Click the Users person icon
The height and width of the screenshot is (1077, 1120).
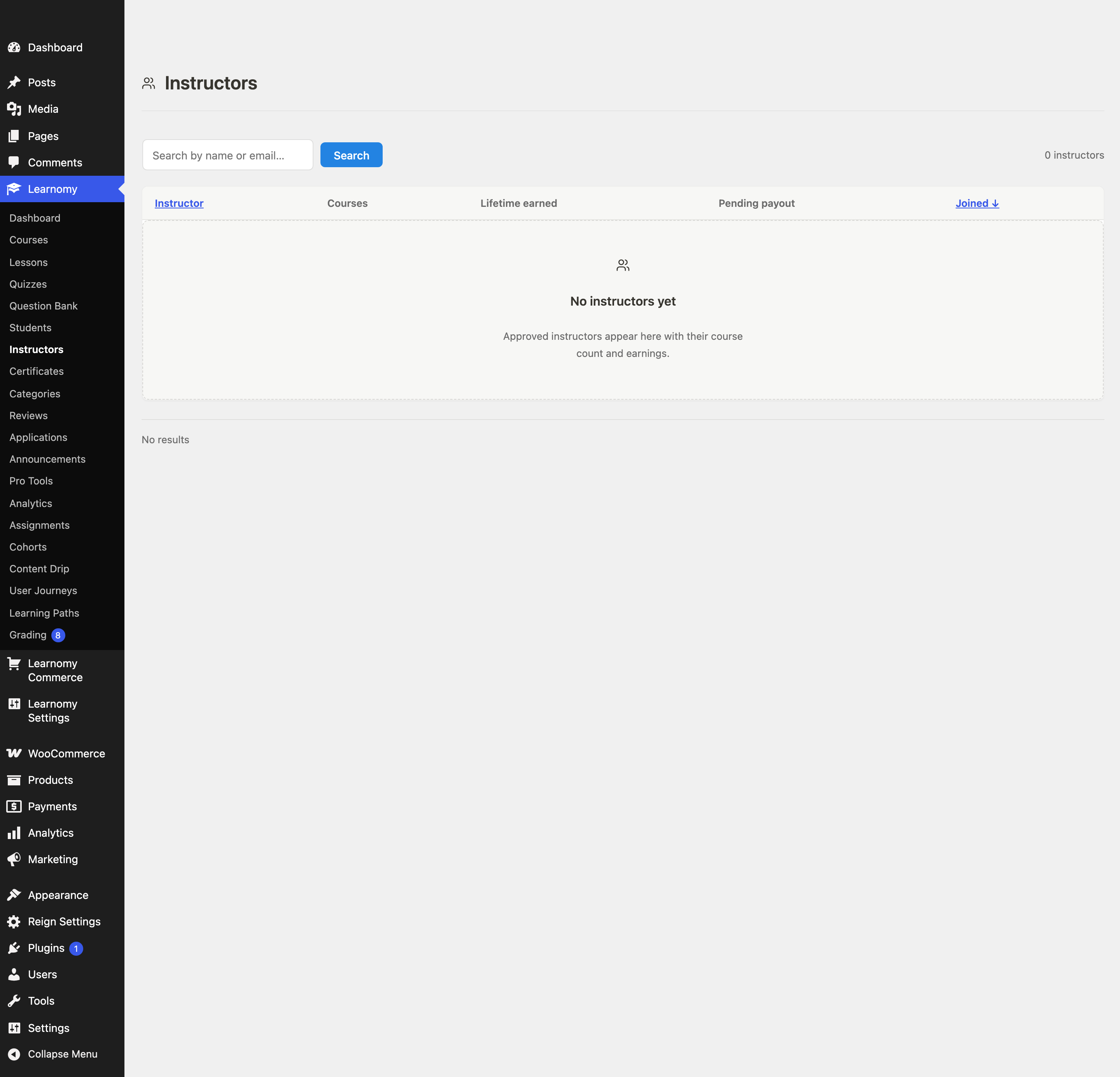pos(14,974)
